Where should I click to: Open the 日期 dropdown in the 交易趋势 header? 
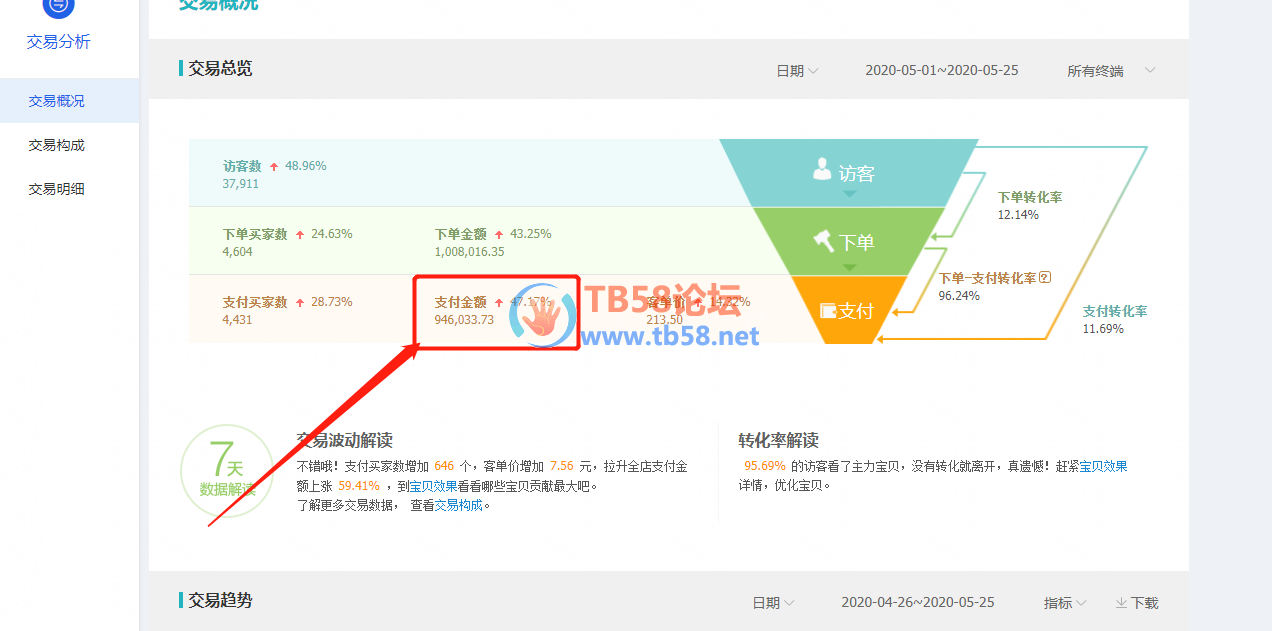773,603
